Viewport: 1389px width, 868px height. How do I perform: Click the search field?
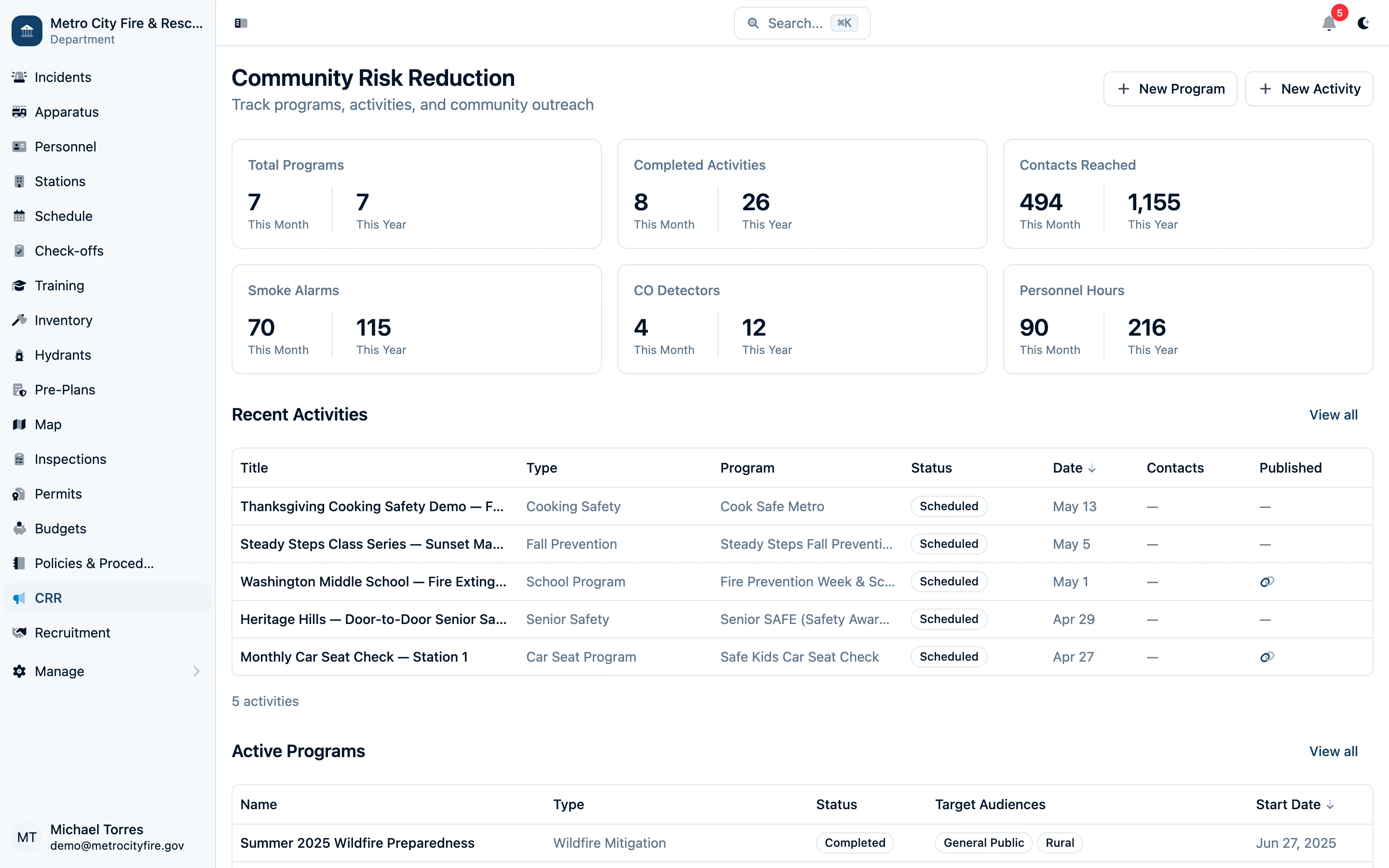[801, 23]
